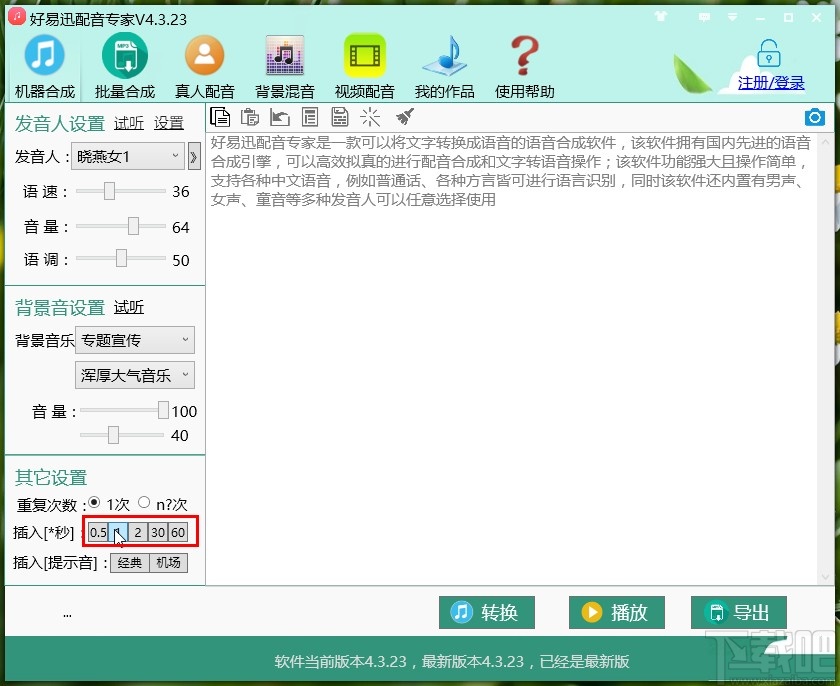Insert 0.5 second pause

[x=98, y=532]
